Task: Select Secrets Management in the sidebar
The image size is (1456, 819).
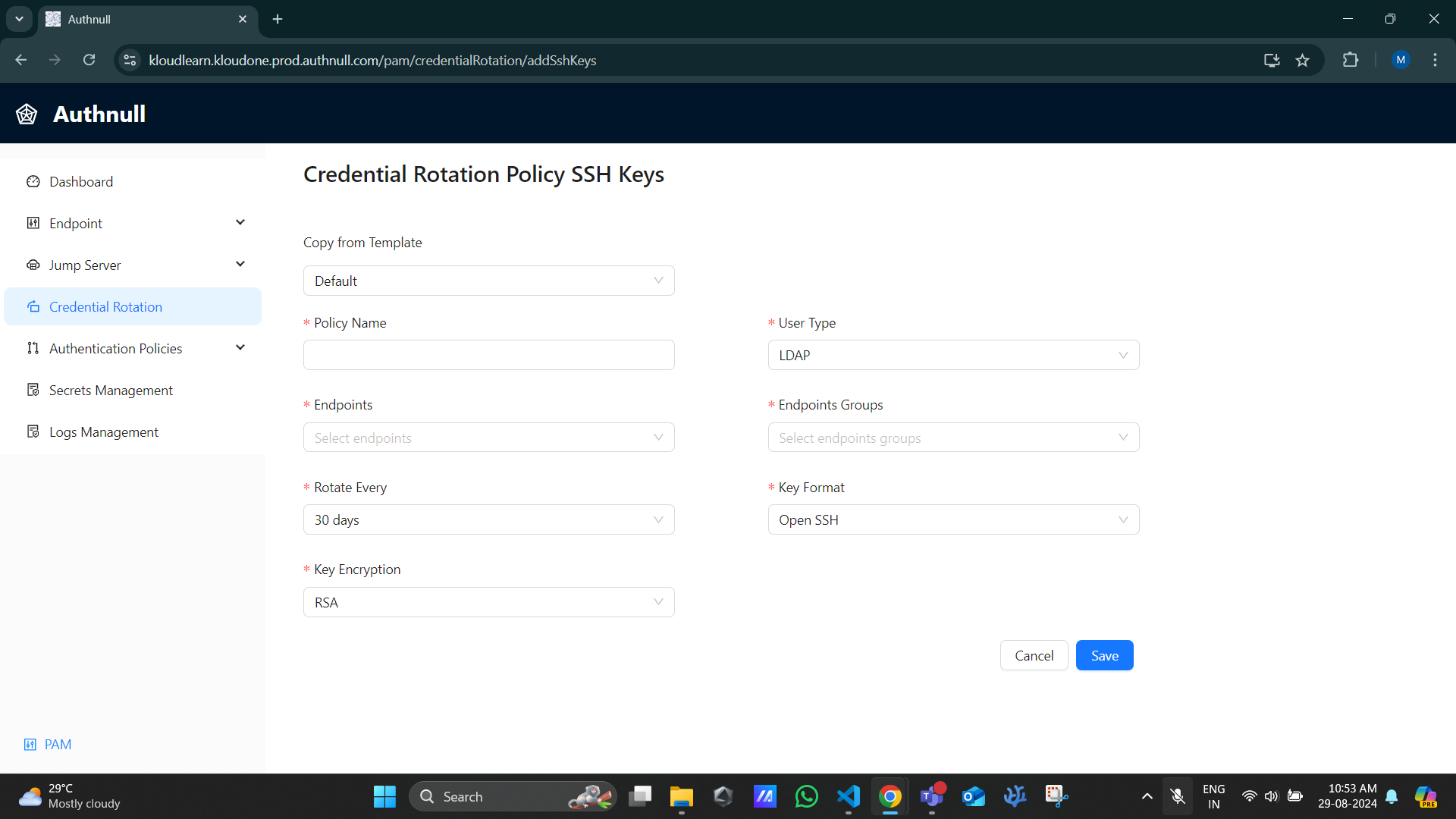Action: [110, 390]
